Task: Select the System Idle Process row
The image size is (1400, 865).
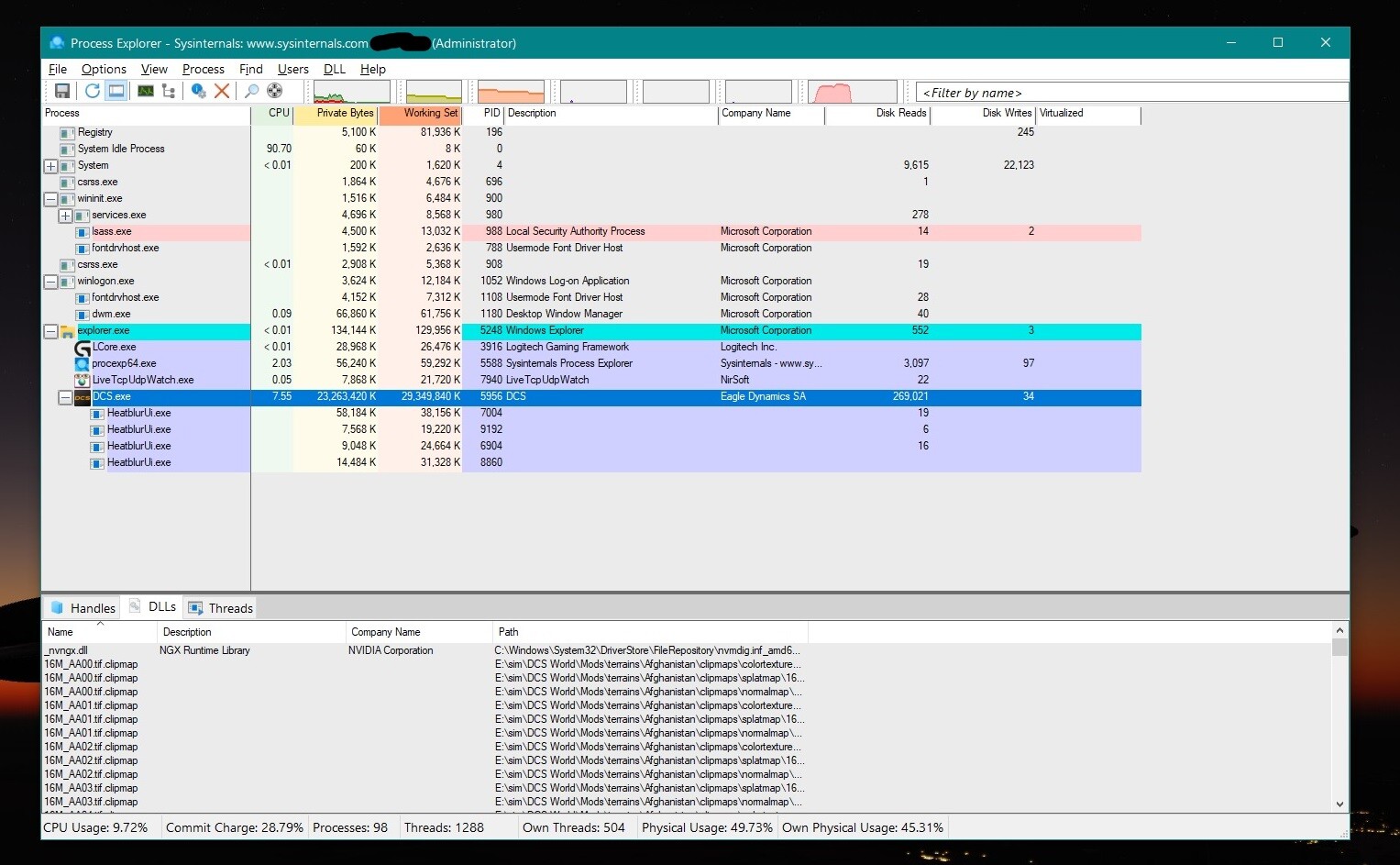Action: point(591,150)
